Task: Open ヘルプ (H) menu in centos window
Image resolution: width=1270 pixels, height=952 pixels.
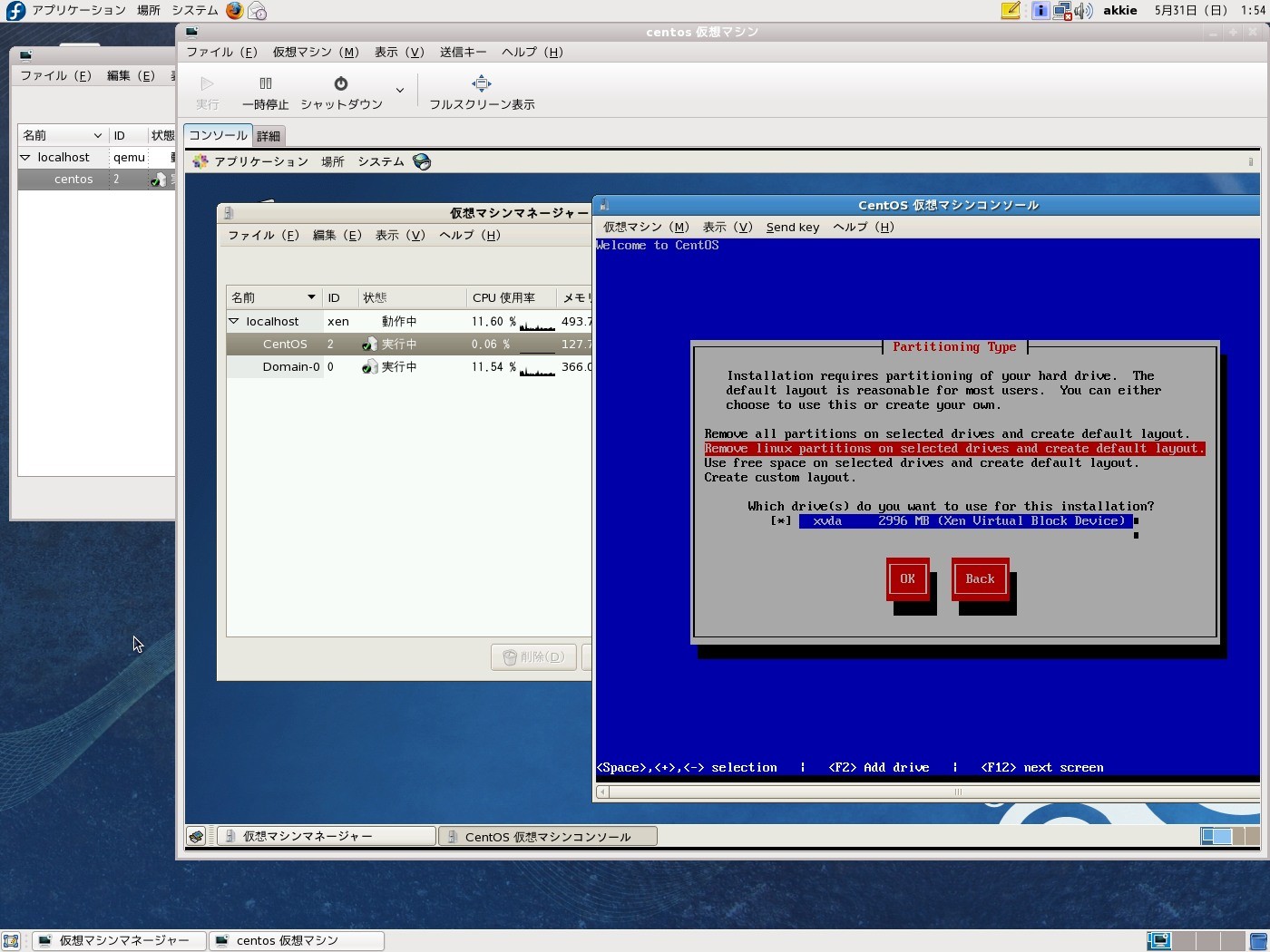Action: (532, 52)
